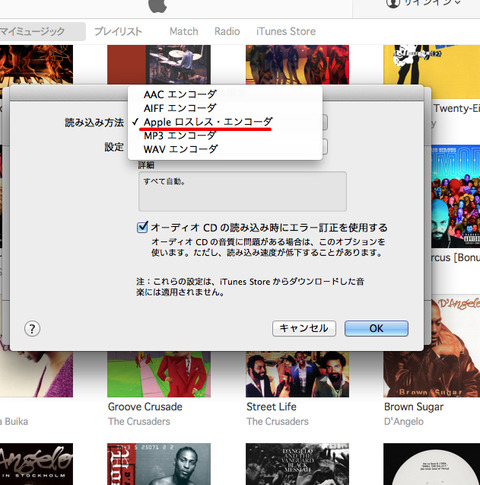Click The Crusaders under Groove Crusade
This screenshot has width=480, height=485.
pyautogui.click(x=139, y=421)
